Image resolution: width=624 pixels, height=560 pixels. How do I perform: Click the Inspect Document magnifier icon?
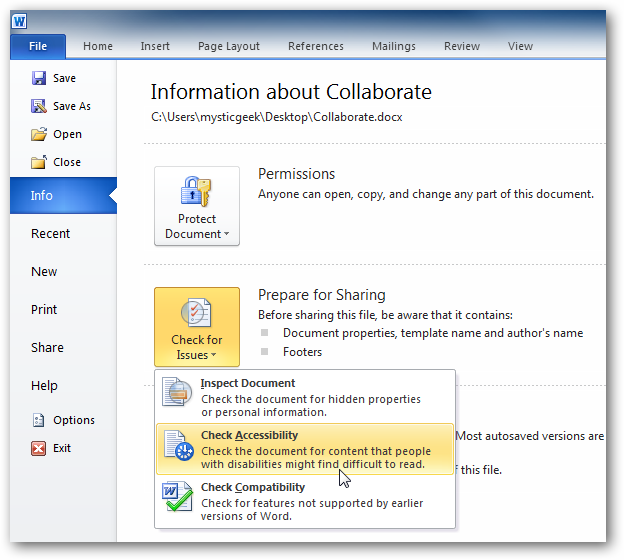click(177, 393)
